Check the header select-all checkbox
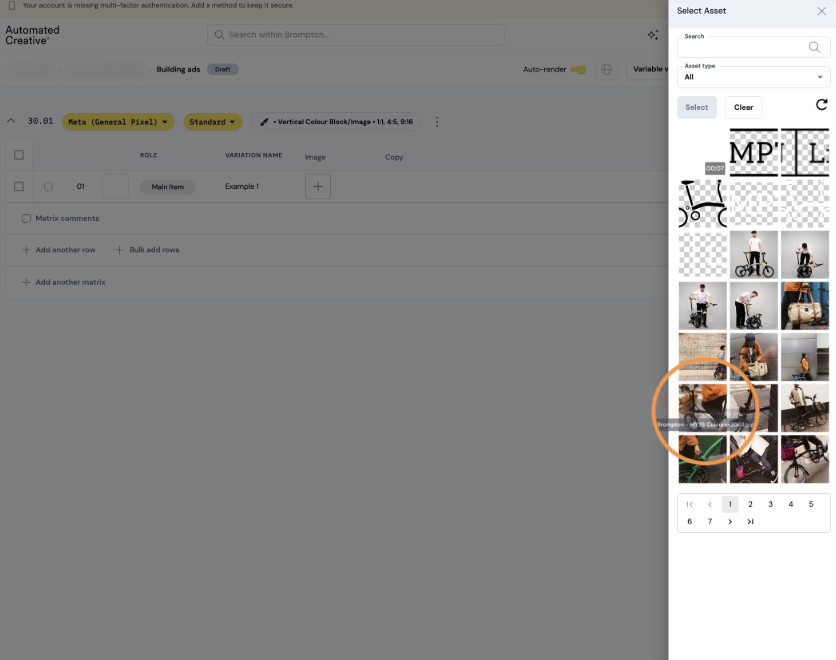 pos(19,155)
